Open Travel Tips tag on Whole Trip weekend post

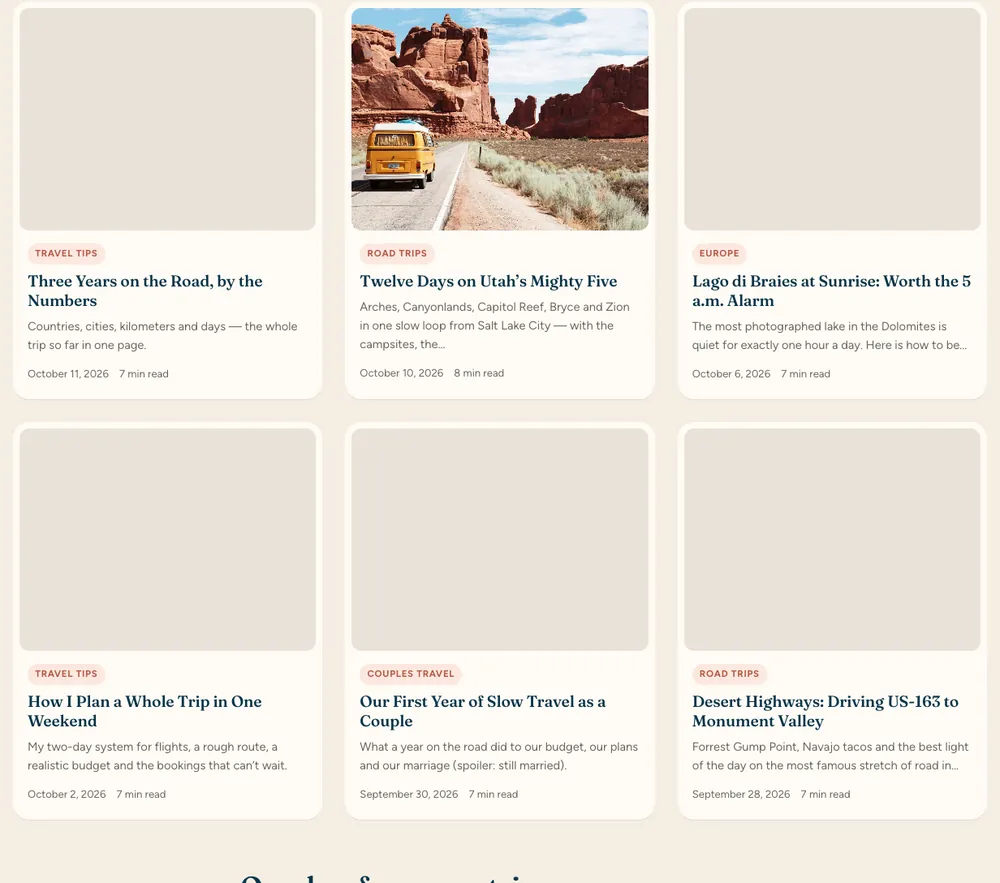click(x=66, y=673)
